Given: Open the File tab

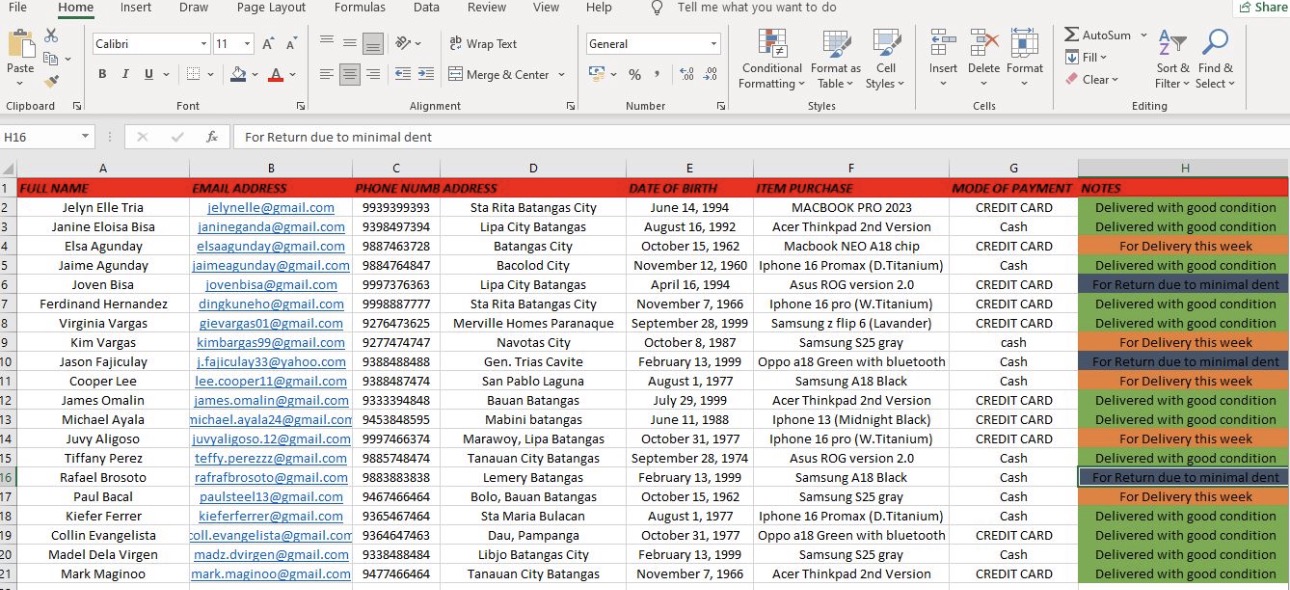Looking at the screenshot, I should pyautogui.click(x=18, y=8).
